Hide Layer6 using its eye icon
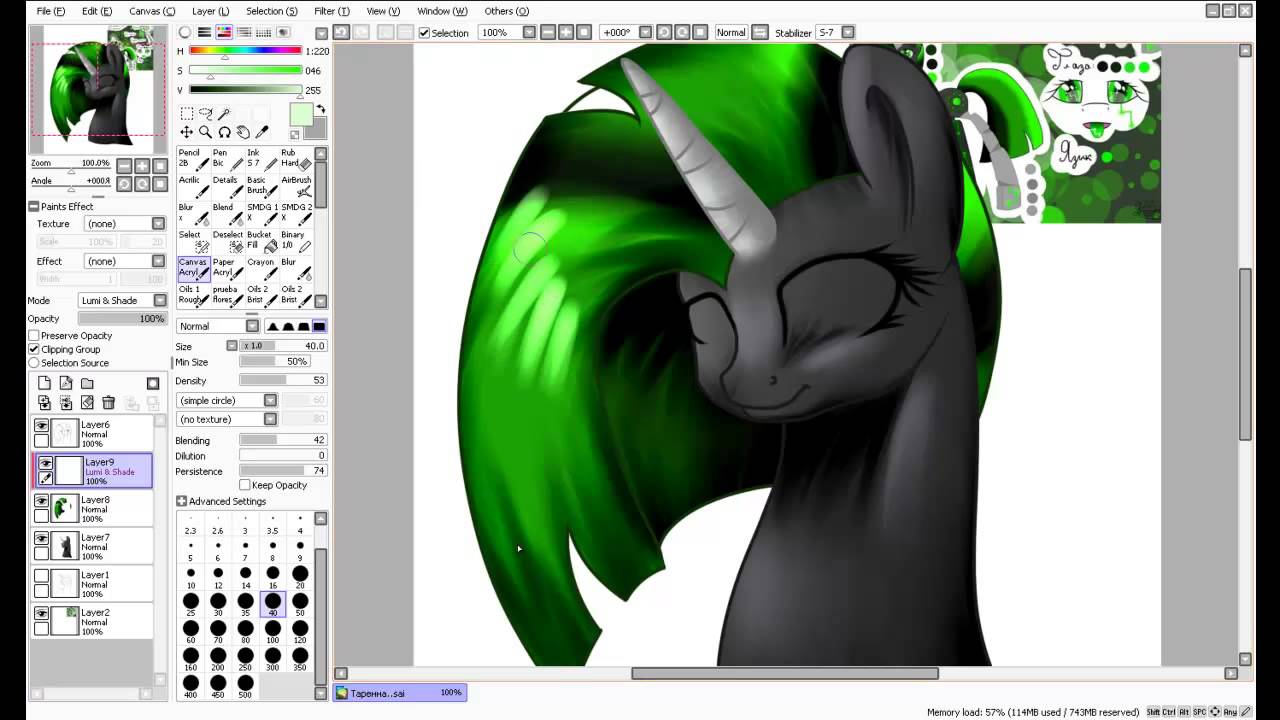1280x720 pixels. tap(41, 425)
